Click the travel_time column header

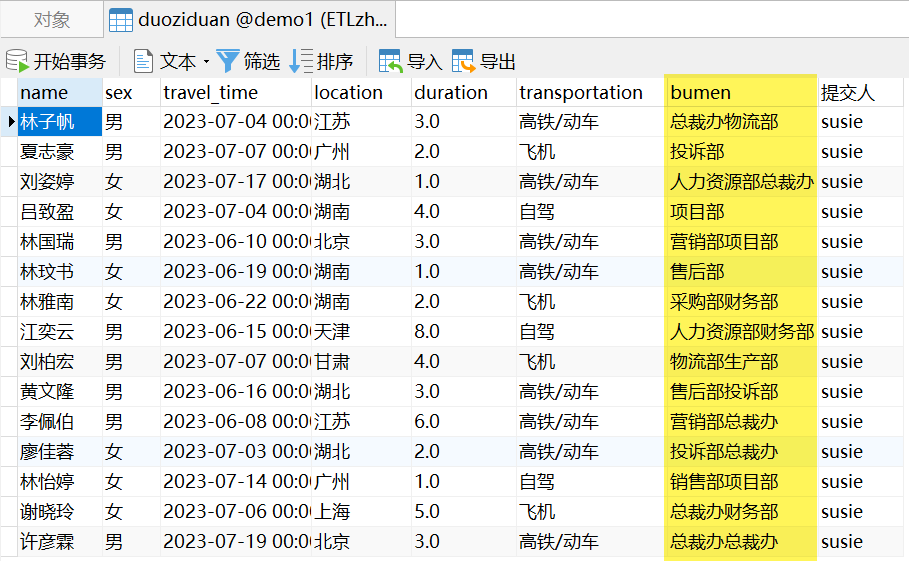pos(210,93)
